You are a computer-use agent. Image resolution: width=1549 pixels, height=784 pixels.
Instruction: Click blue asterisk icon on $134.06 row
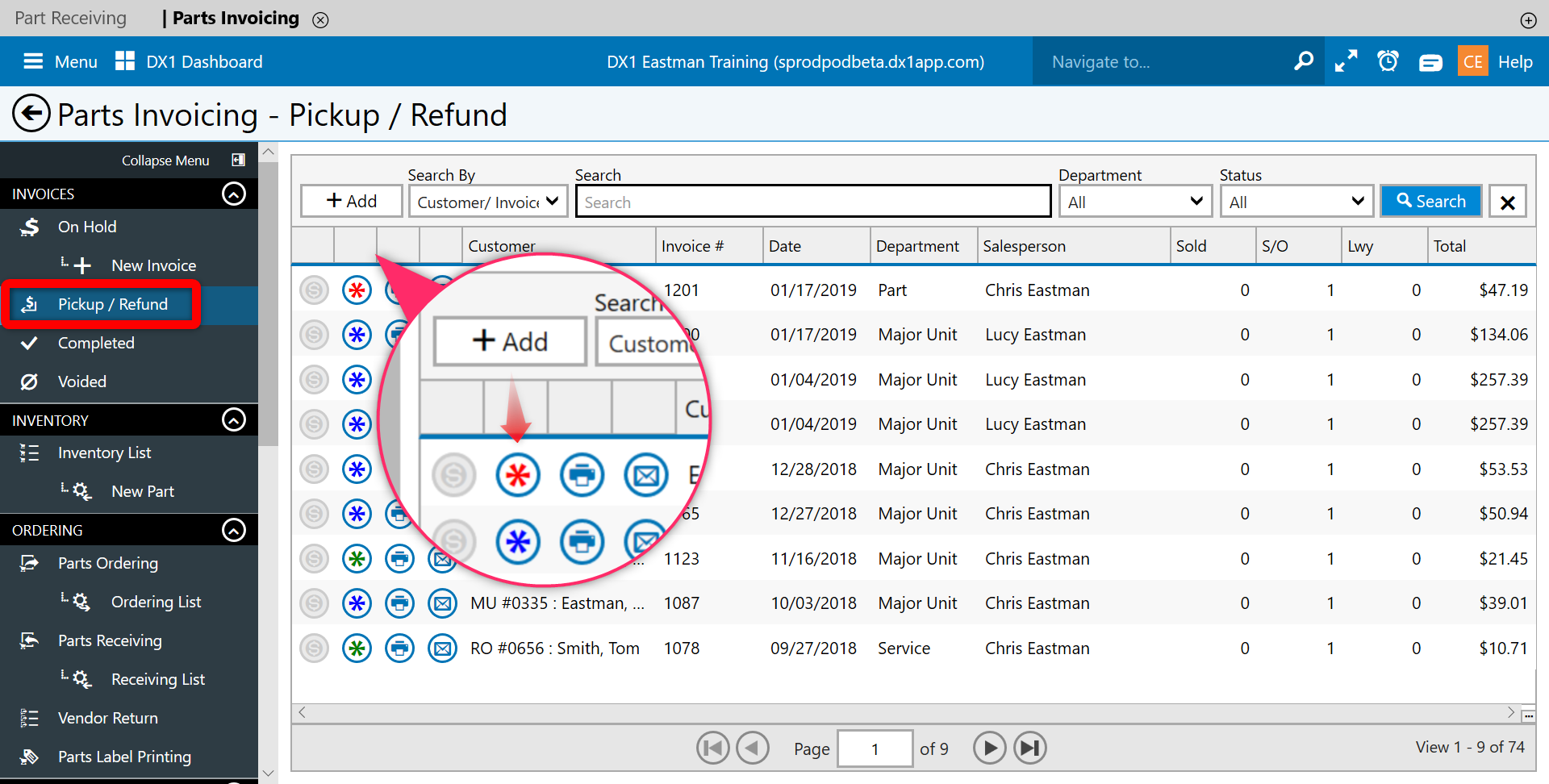[357, 335]
